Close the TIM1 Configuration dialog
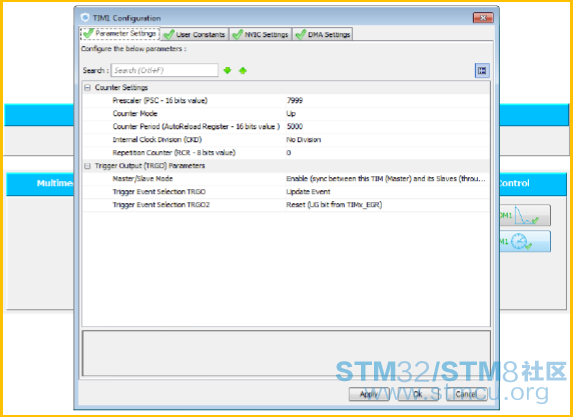The height and width of the screenshot is (417, 573). pos(483,18)
